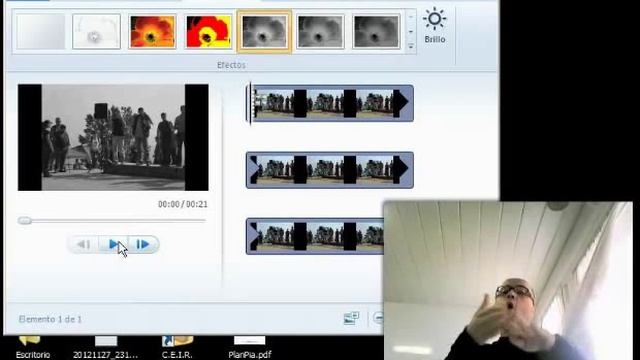Open the Escritorio desktop folder
640x360 pixels.
pos(33,347)
